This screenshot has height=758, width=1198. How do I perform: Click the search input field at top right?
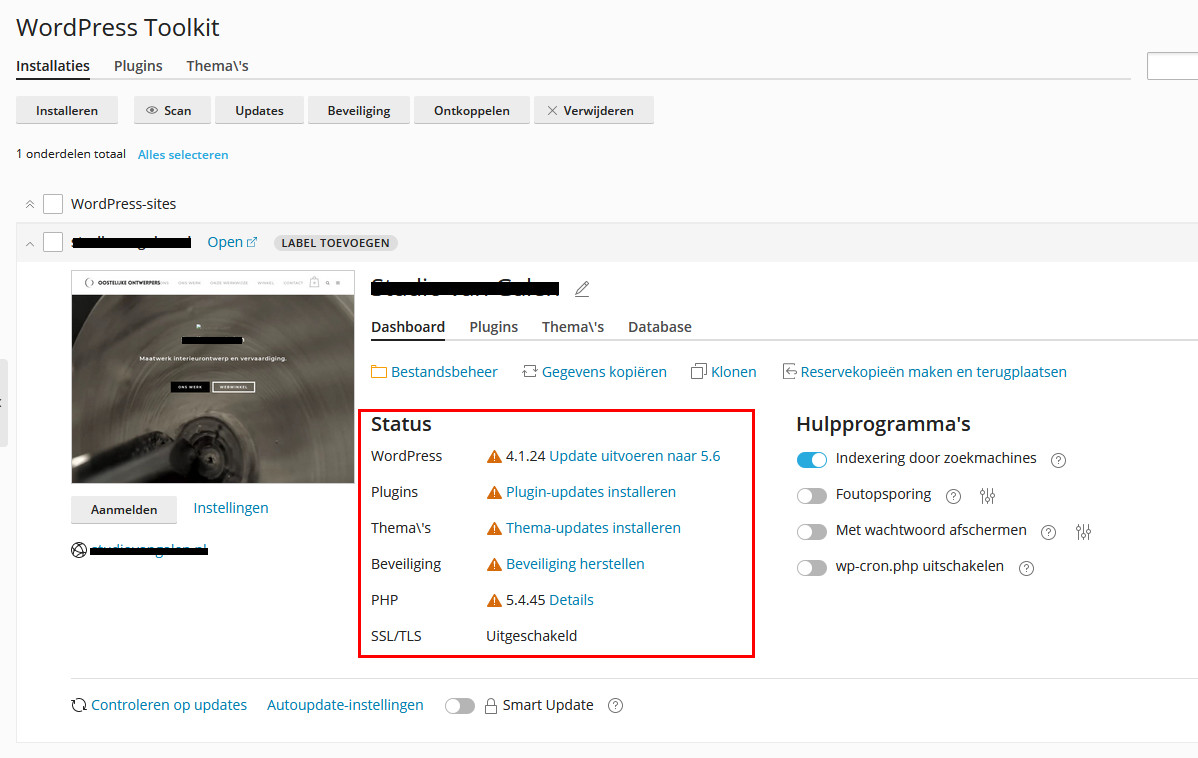[1173, 66]
